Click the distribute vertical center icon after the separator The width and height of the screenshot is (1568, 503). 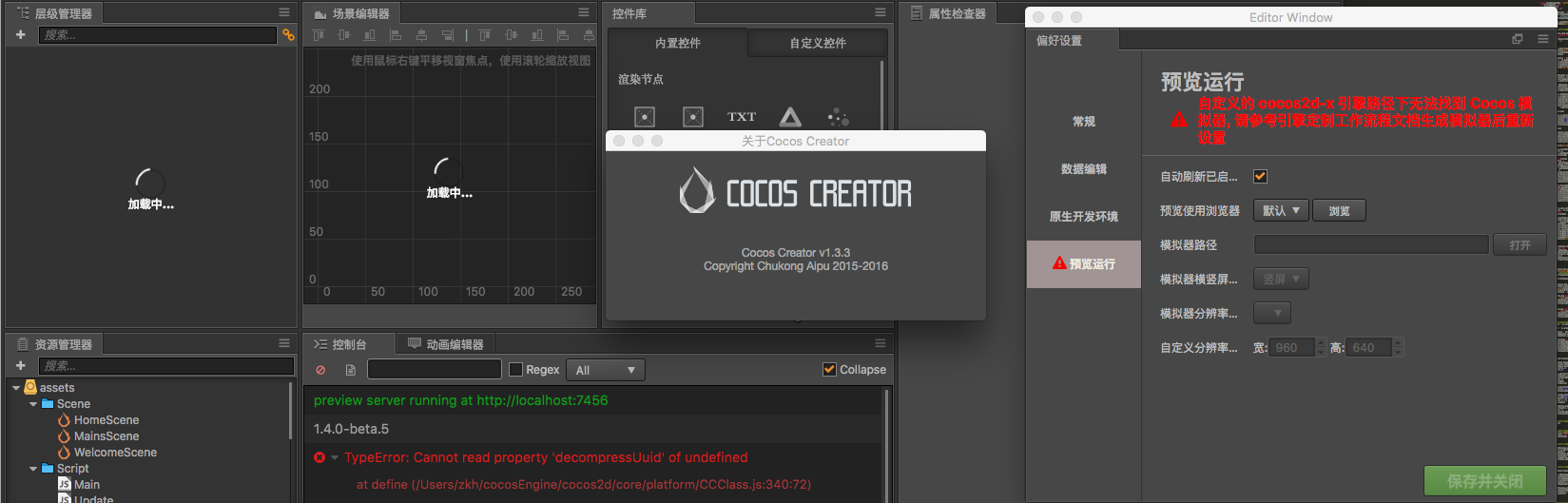[512, 35]
